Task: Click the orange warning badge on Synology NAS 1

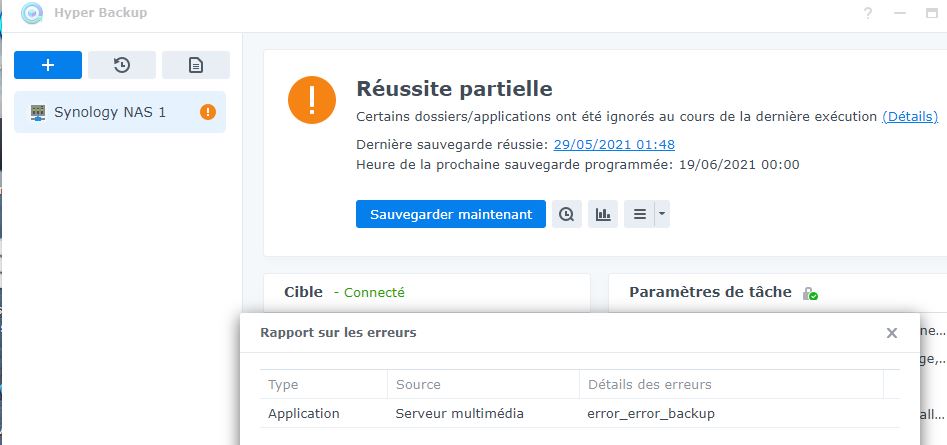Action: click(208, 112)
